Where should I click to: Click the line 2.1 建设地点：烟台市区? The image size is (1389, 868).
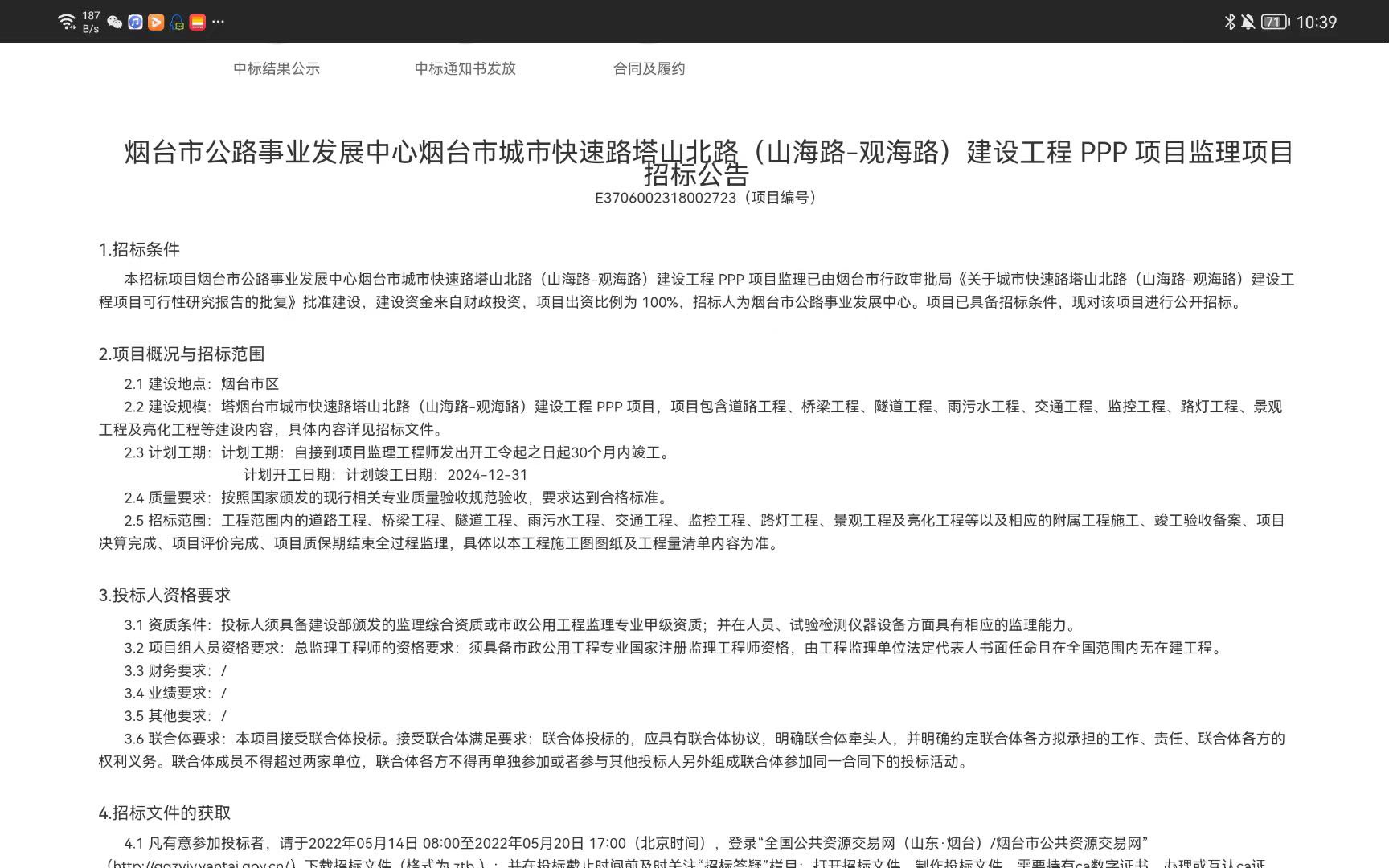click(202, 384)
